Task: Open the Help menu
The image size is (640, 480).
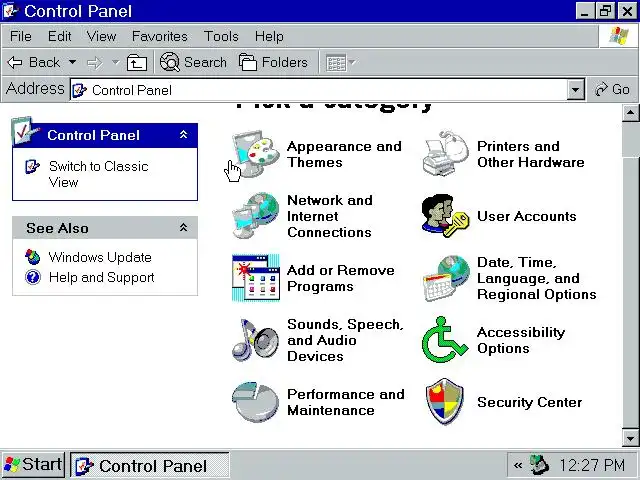Action: pyautogui.click(x=269, y=36)
